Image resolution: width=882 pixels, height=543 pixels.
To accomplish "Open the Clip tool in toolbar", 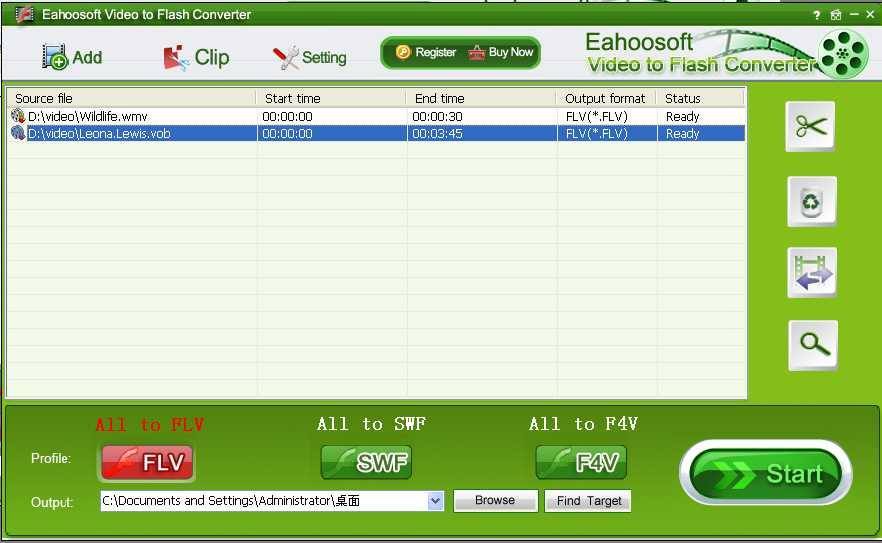I will point(196,57).
